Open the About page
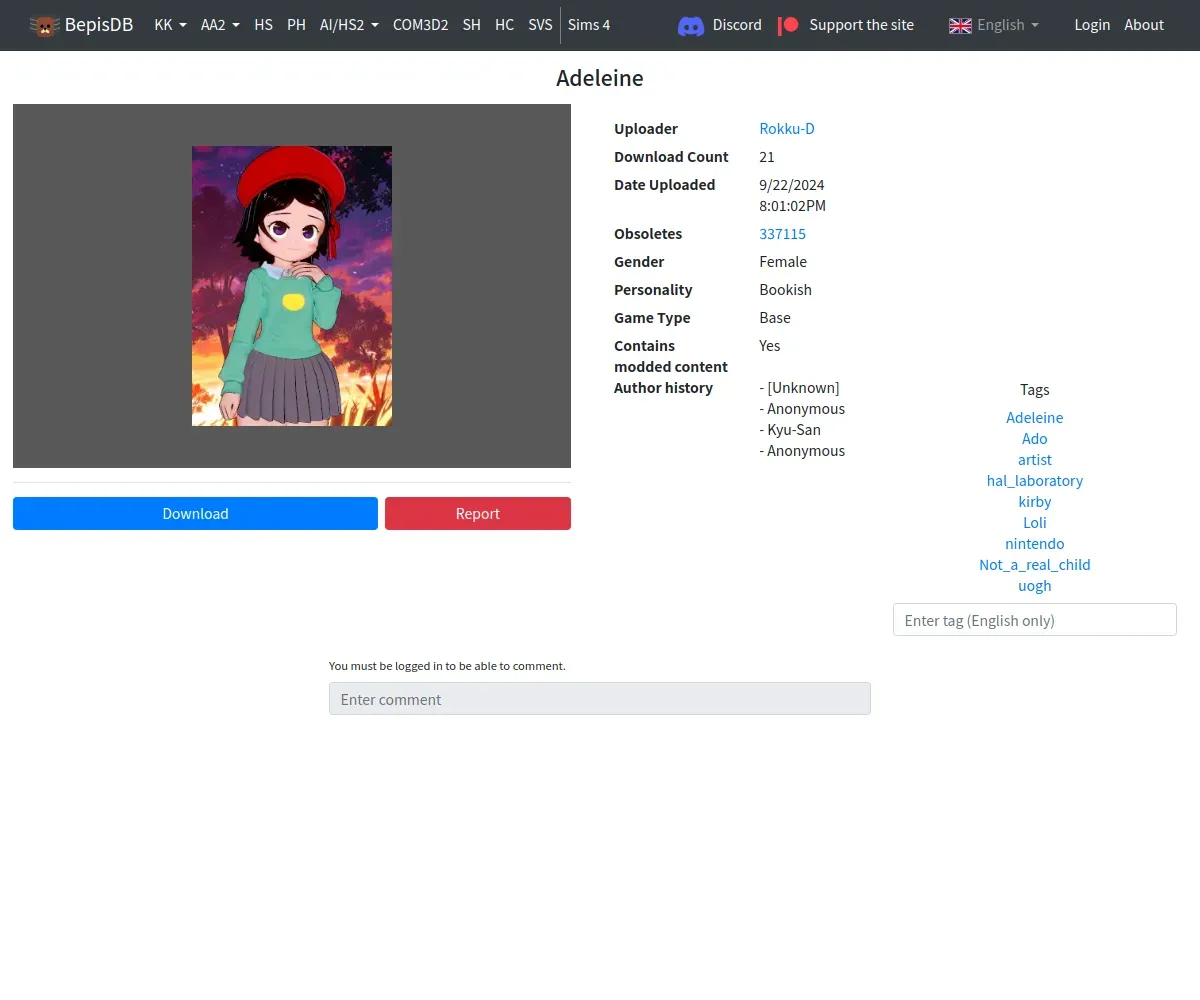 coord(1144,25)
